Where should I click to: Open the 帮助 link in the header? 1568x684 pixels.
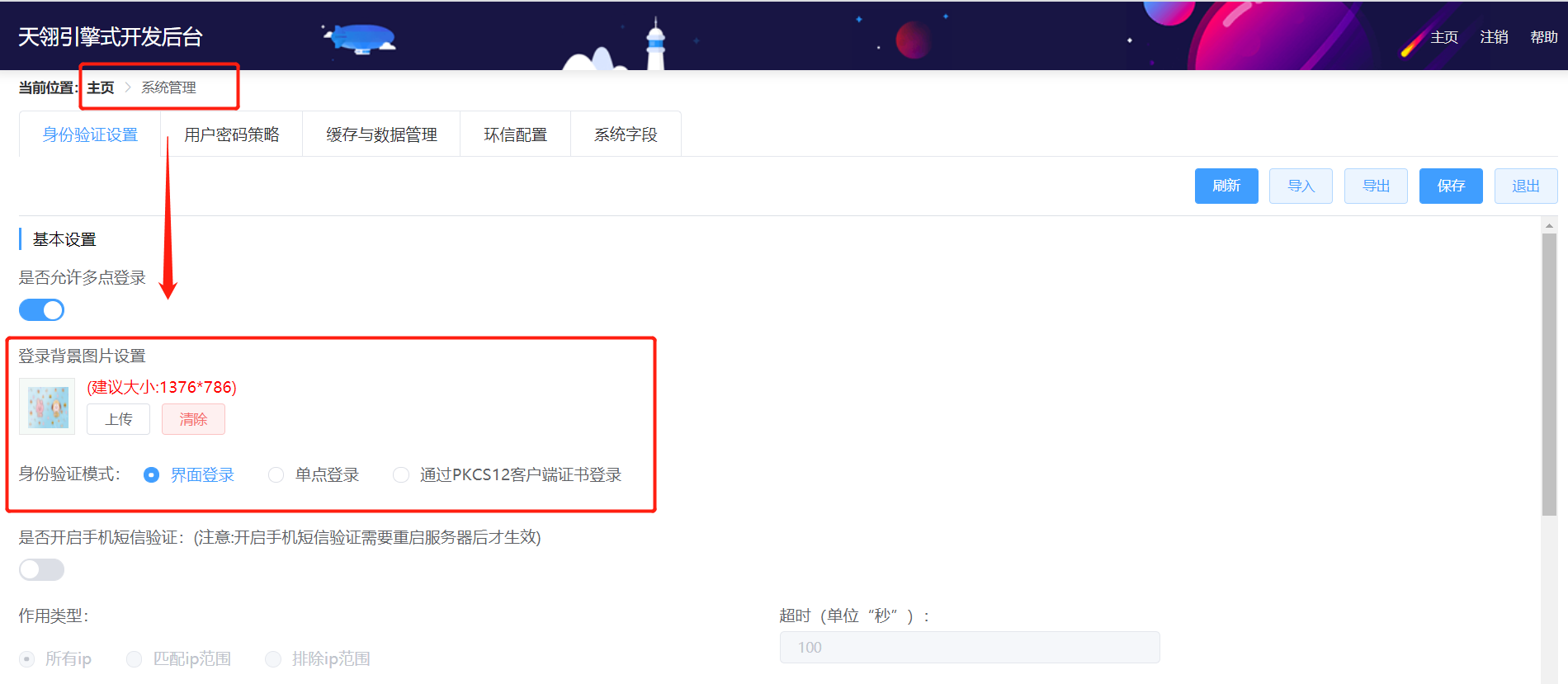pos(1544,37)
